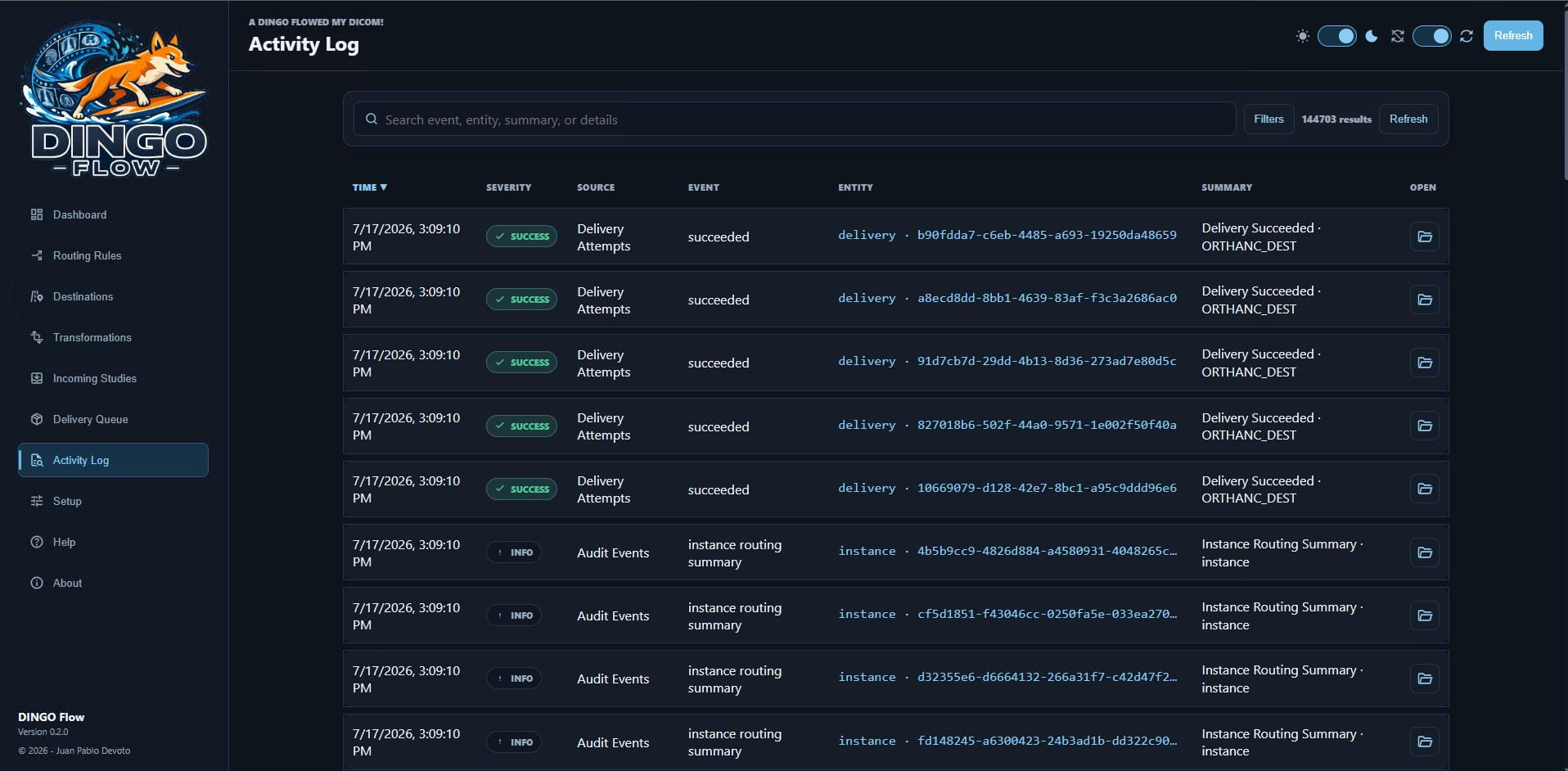Click INFO badge in 4b5b9cc9 row
Viewport: 1568px width, 771px height.
point(514,552)
